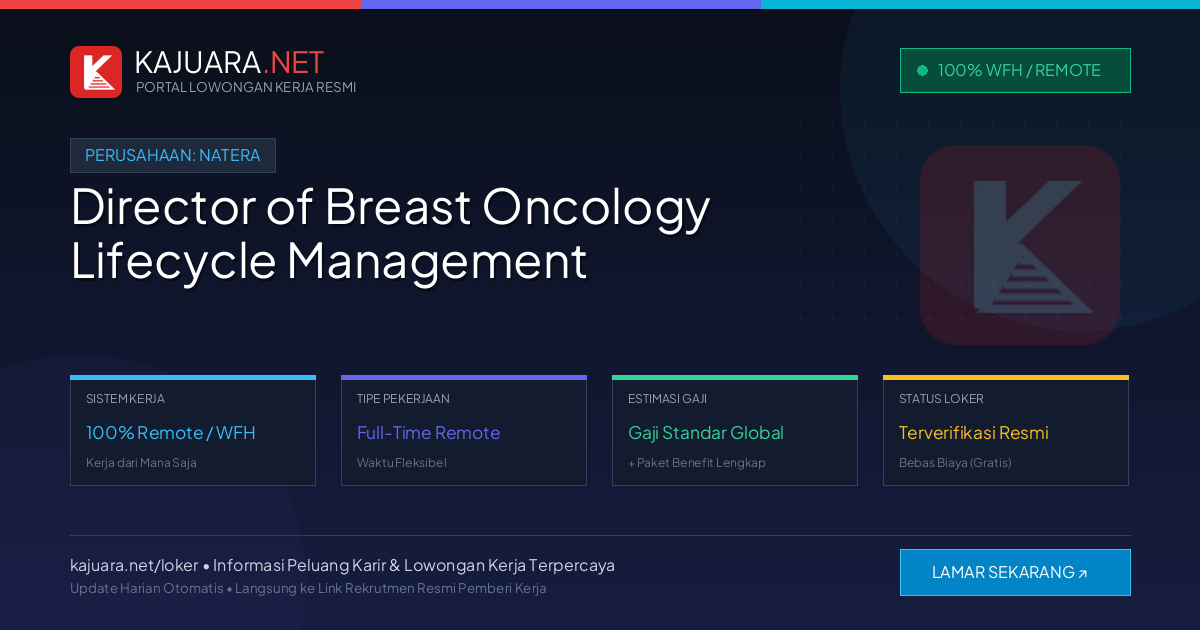
Task: Click the + Paket Benefit Lengkap text
Action: 697,463
